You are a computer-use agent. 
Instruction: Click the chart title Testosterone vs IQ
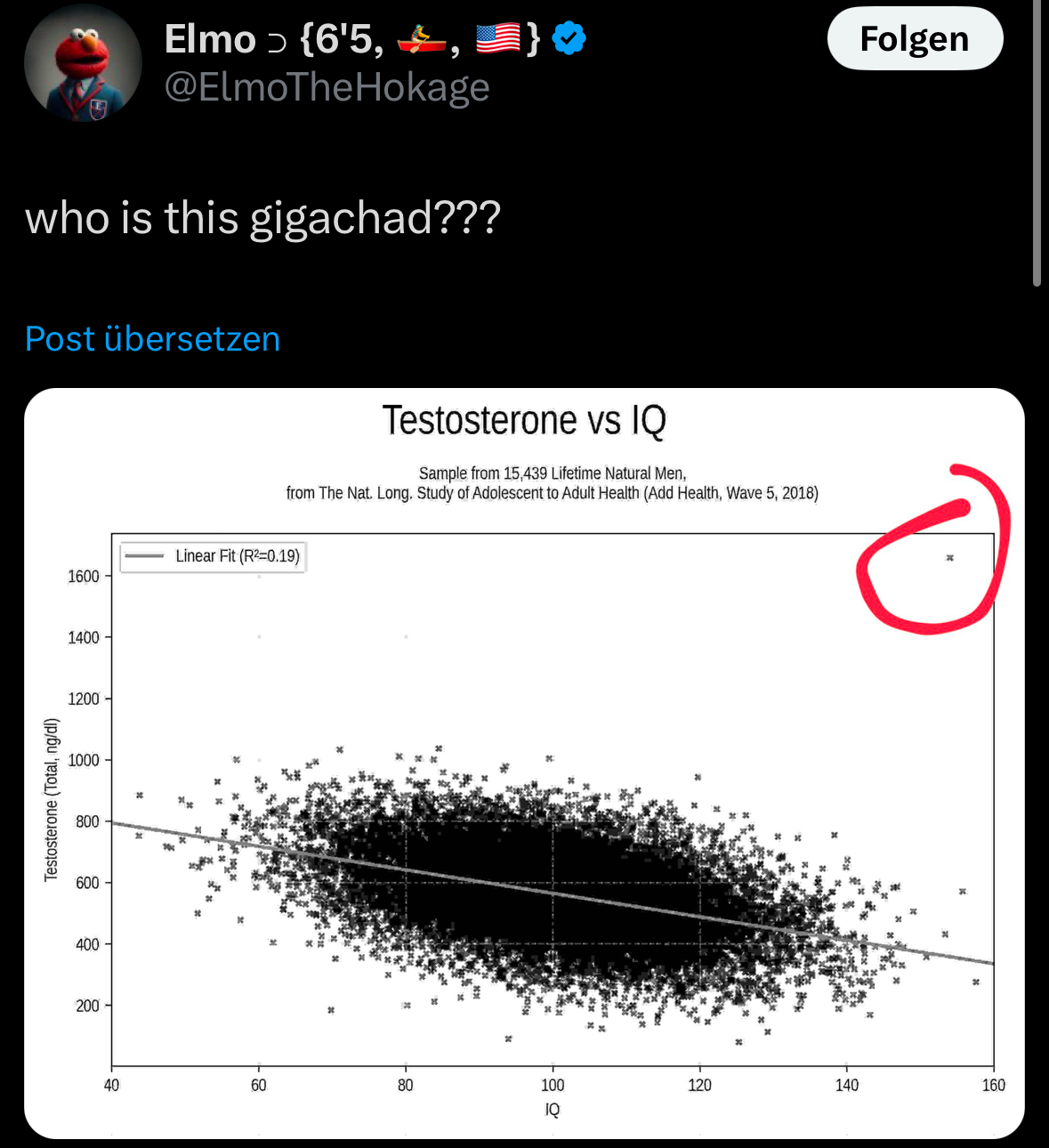click(x=524, y=420)
